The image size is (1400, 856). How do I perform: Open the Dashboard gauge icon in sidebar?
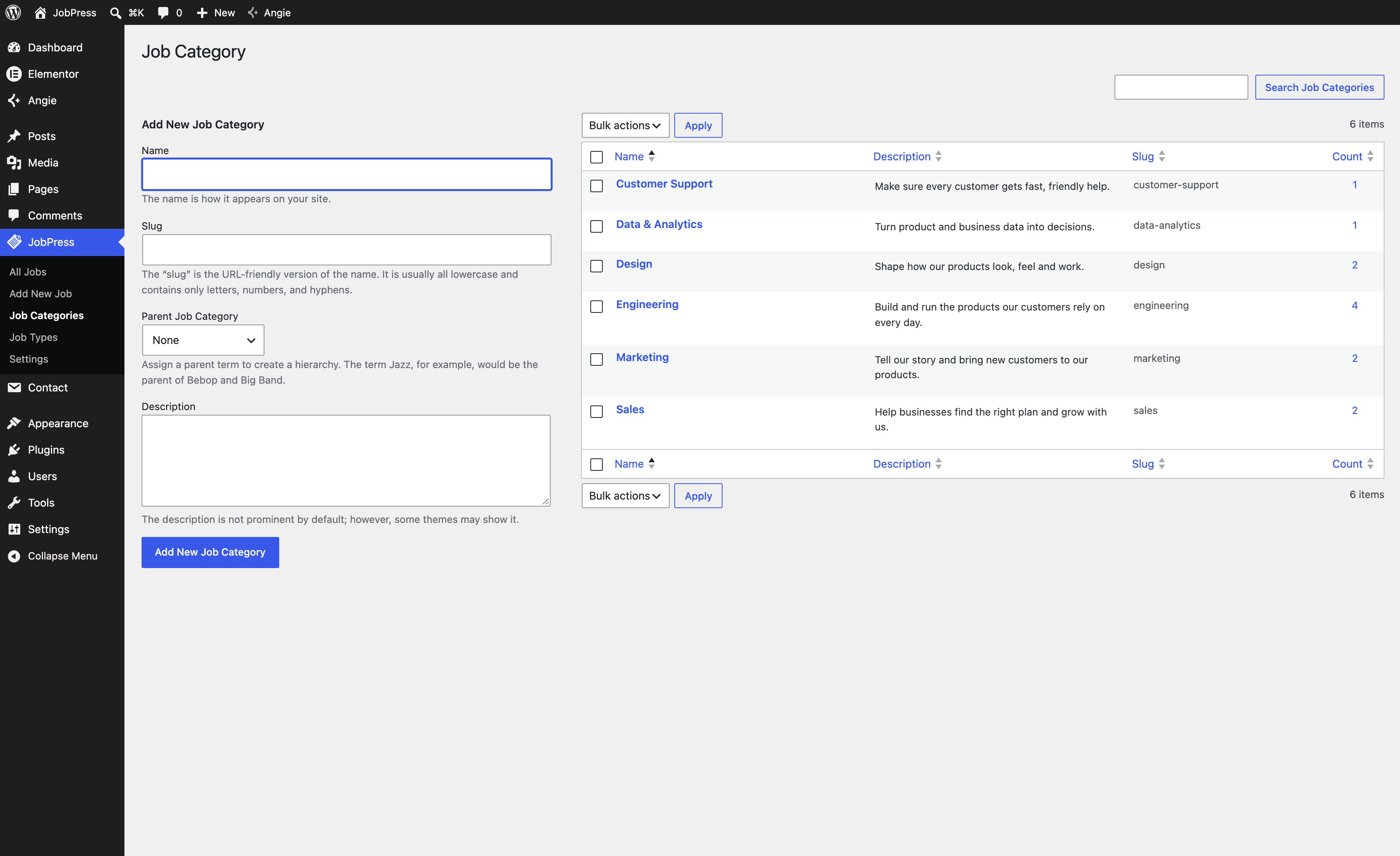(14, 48)
